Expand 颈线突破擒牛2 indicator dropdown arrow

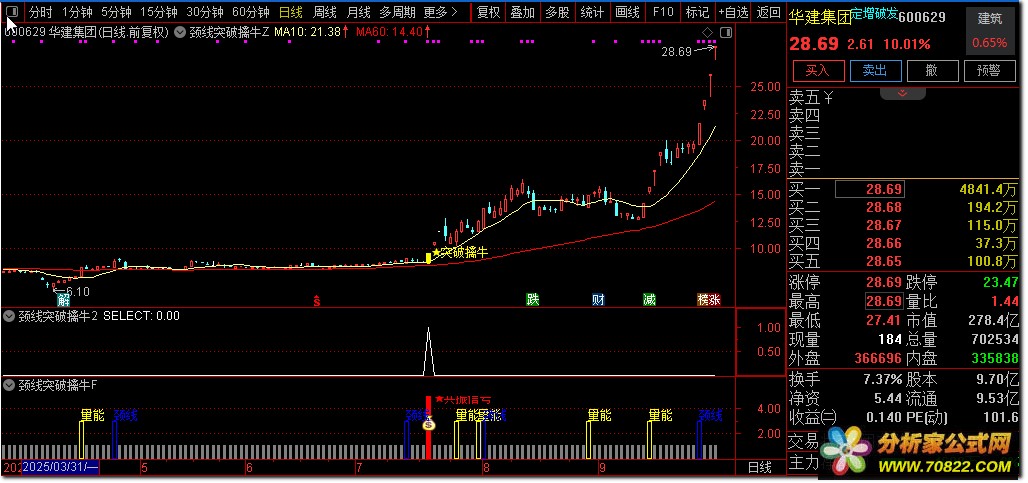tap(9, 317)
